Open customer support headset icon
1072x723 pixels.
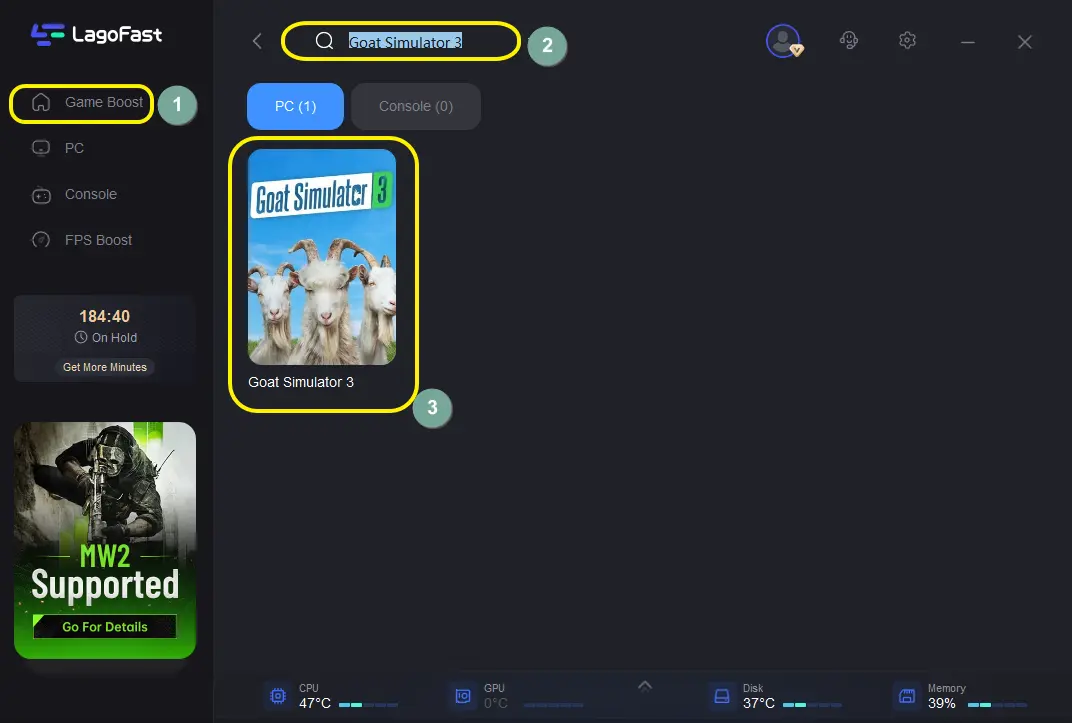point(849,41)
